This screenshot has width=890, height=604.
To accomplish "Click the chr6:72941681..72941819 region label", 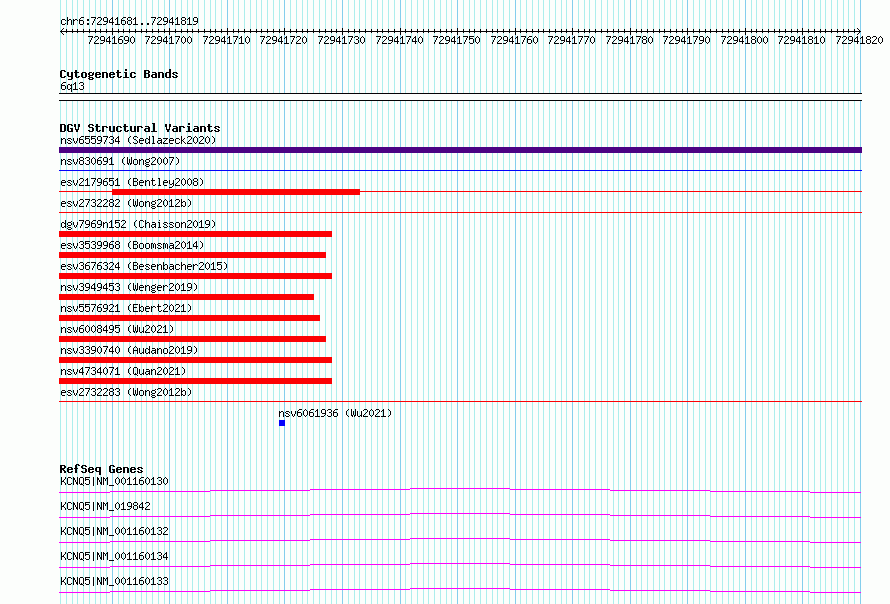I will pos(129,22).
